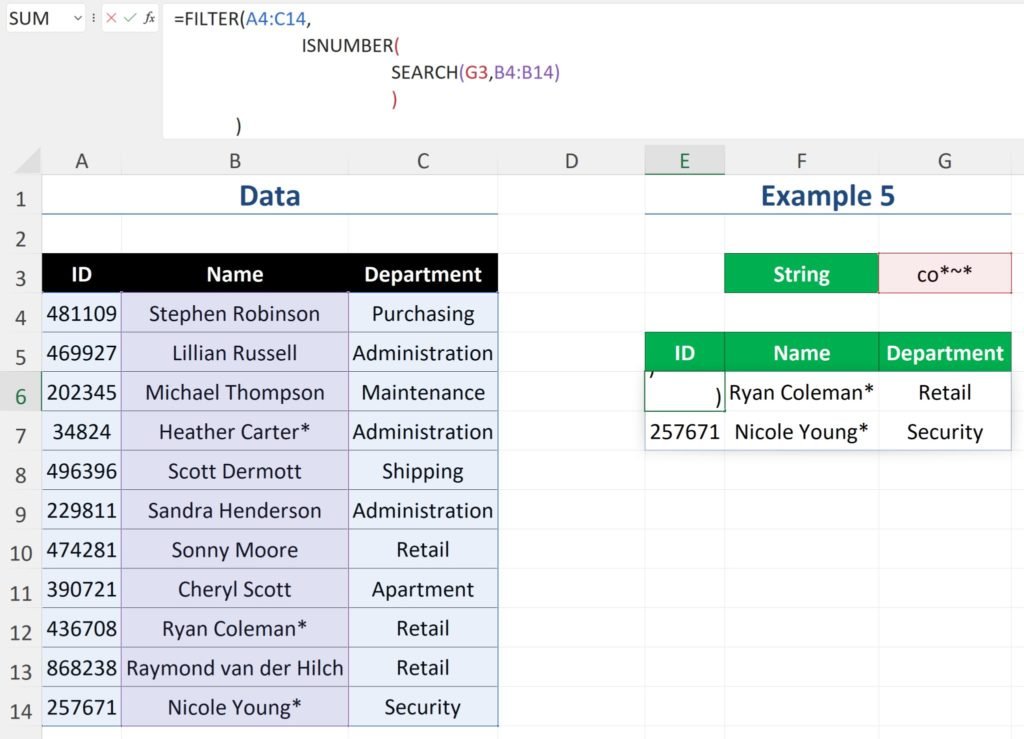The height and width of the screenshot is (739, 1024).
Task: Select column E header
Action: (x=684, y=161)
